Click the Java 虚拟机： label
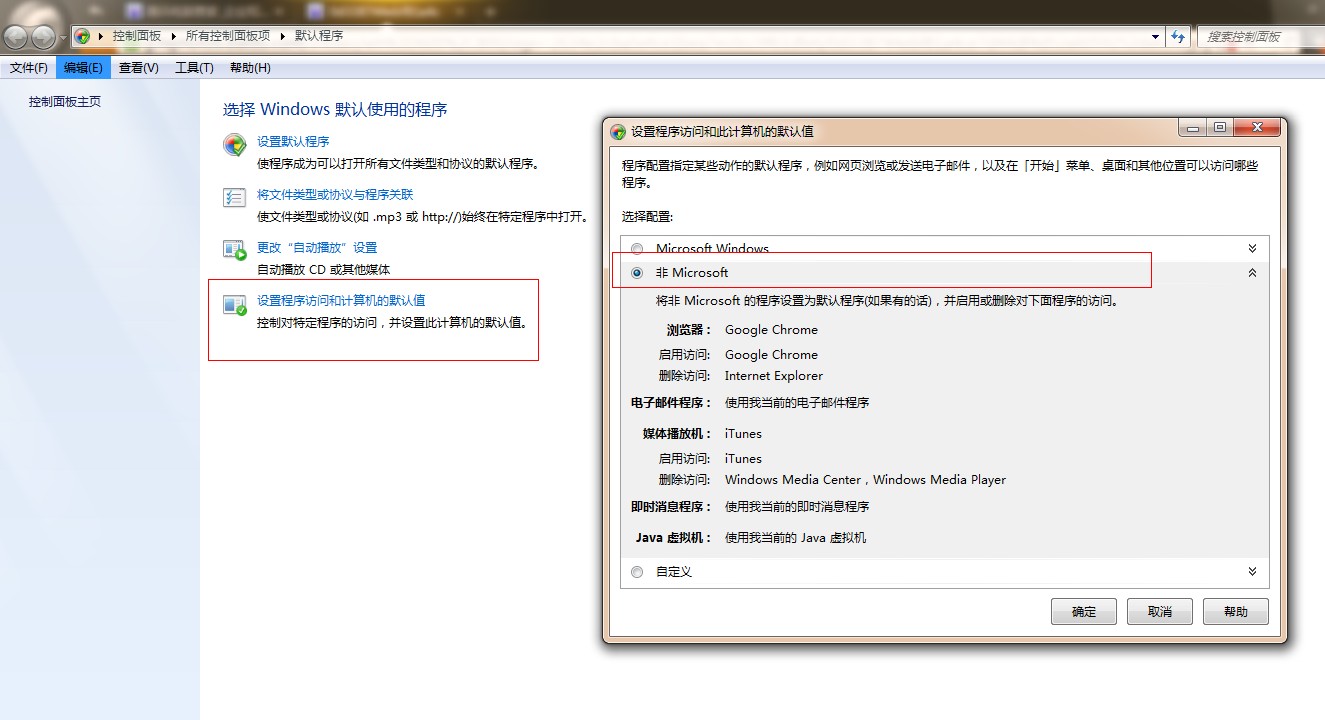 click(x=673, y=538)
